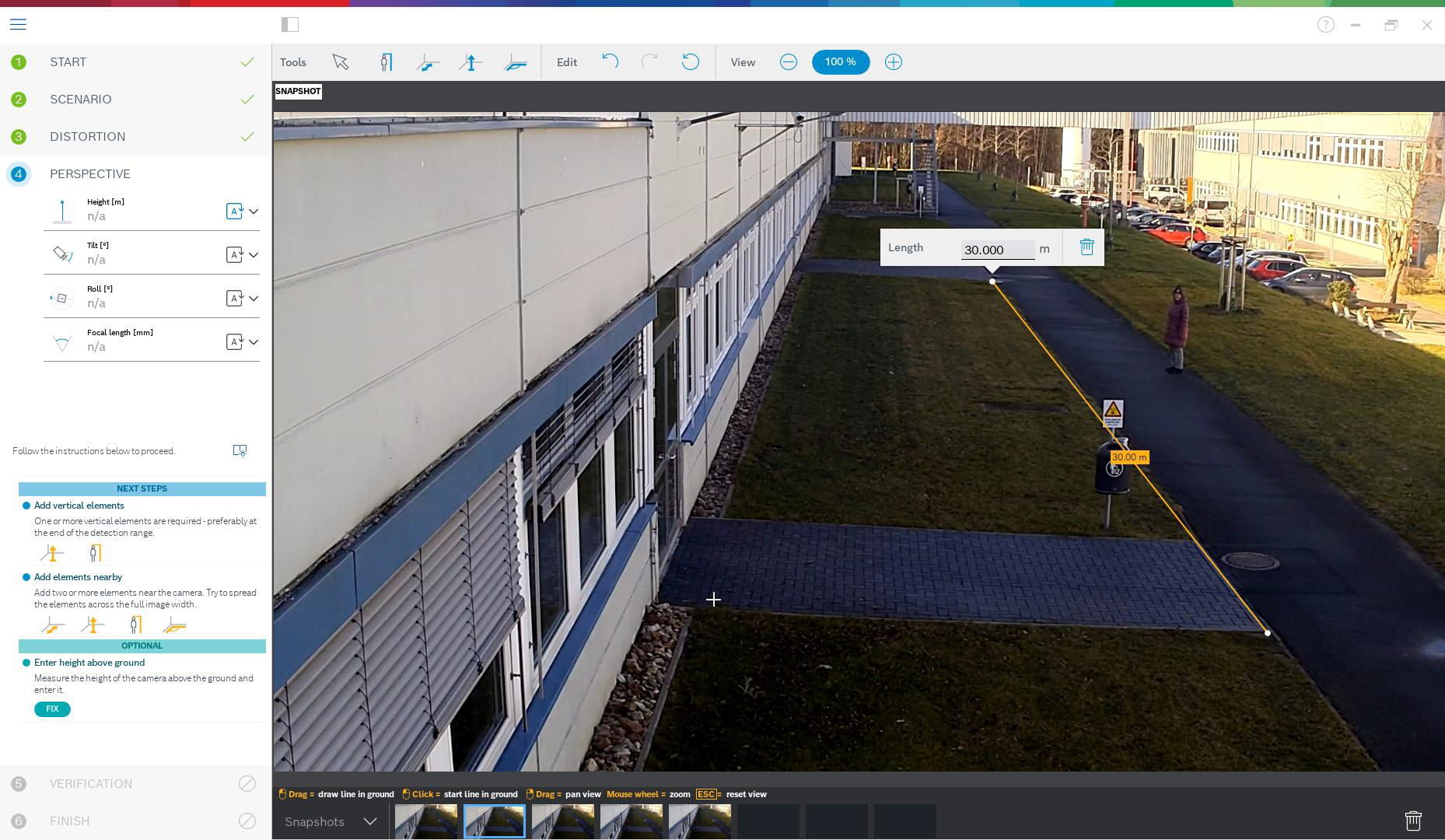Open the DISTORTION step
Viewport: 1445px width, 840px height.
[87, 137]
